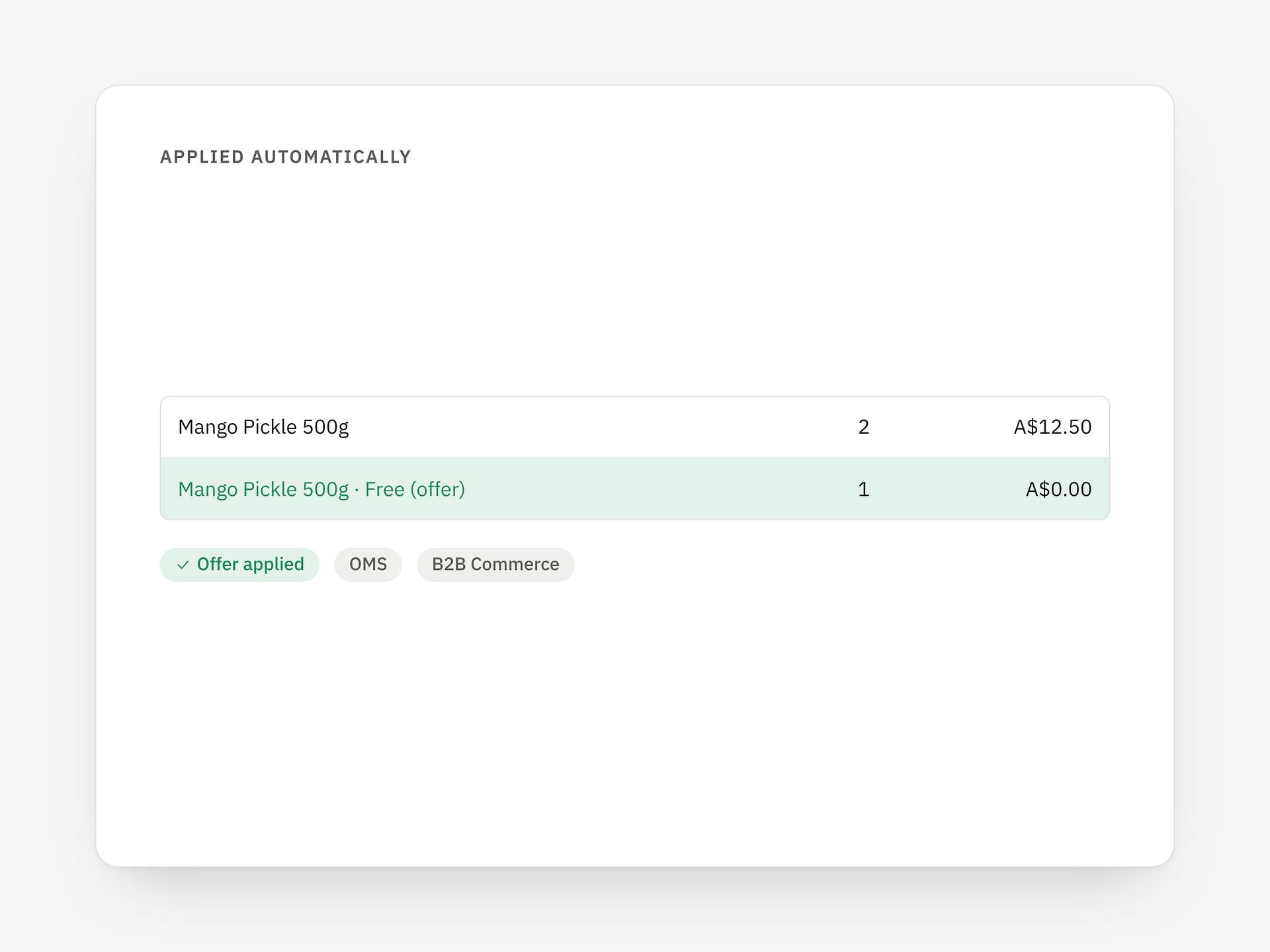Open the B2B Commerce tag

495,565
